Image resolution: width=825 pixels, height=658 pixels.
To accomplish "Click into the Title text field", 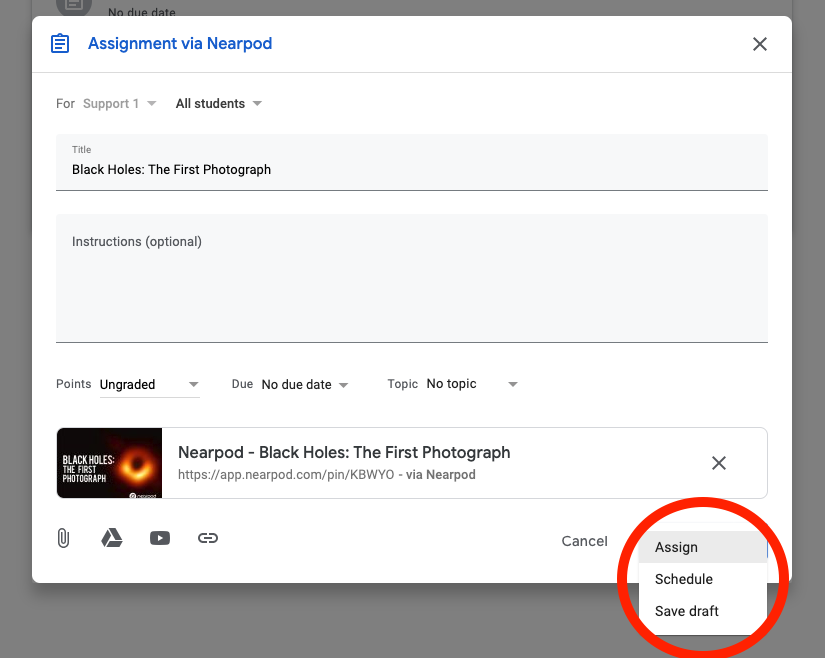I will pos(411,170).
